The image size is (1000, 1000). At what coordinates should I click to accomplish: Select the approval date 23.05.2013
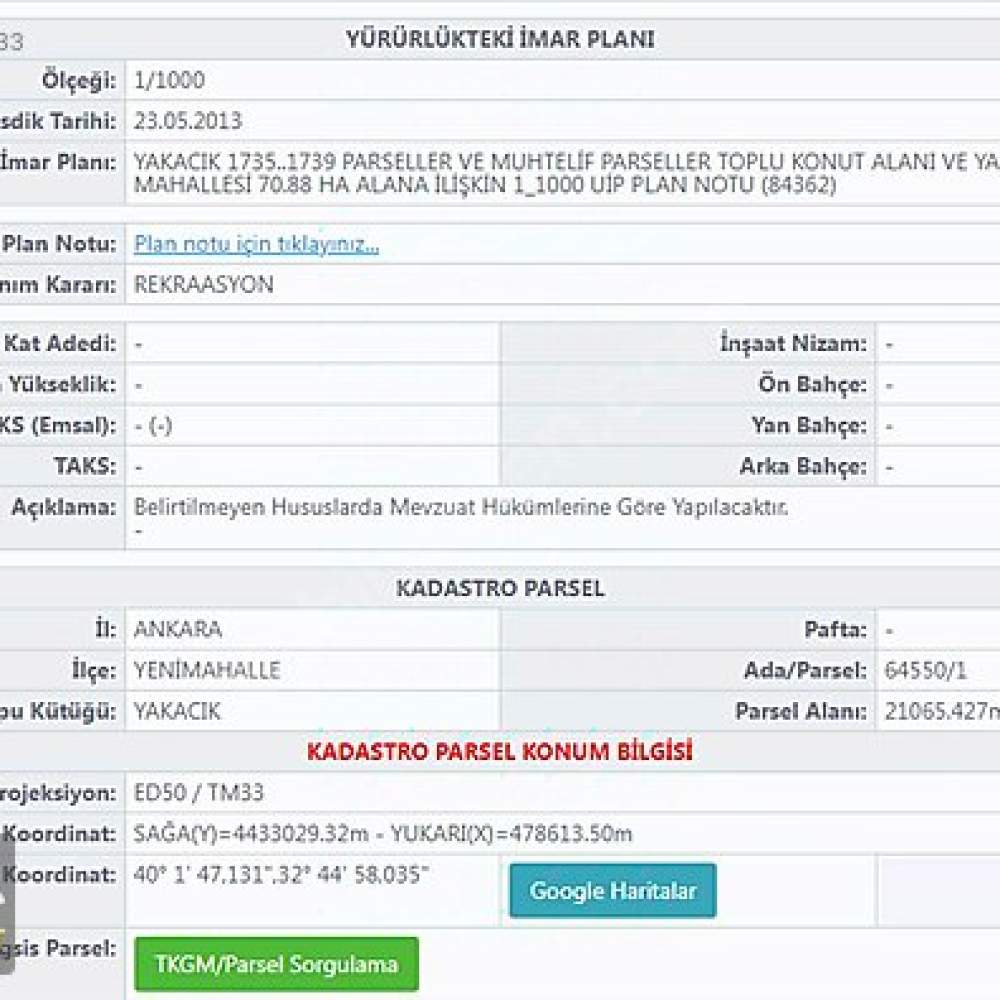(x=188, y=121)
